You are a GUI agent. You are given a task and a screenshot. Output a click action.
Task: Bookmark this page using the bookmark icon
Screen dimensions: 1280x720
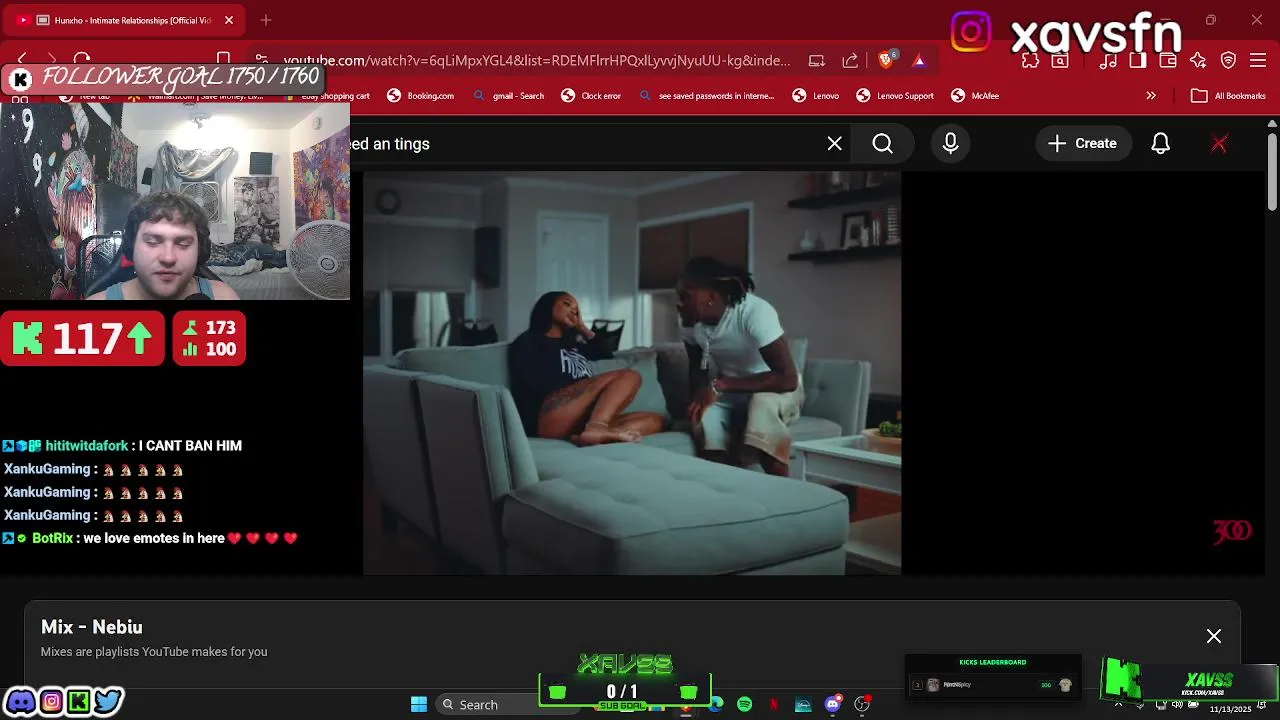point(224,60)
